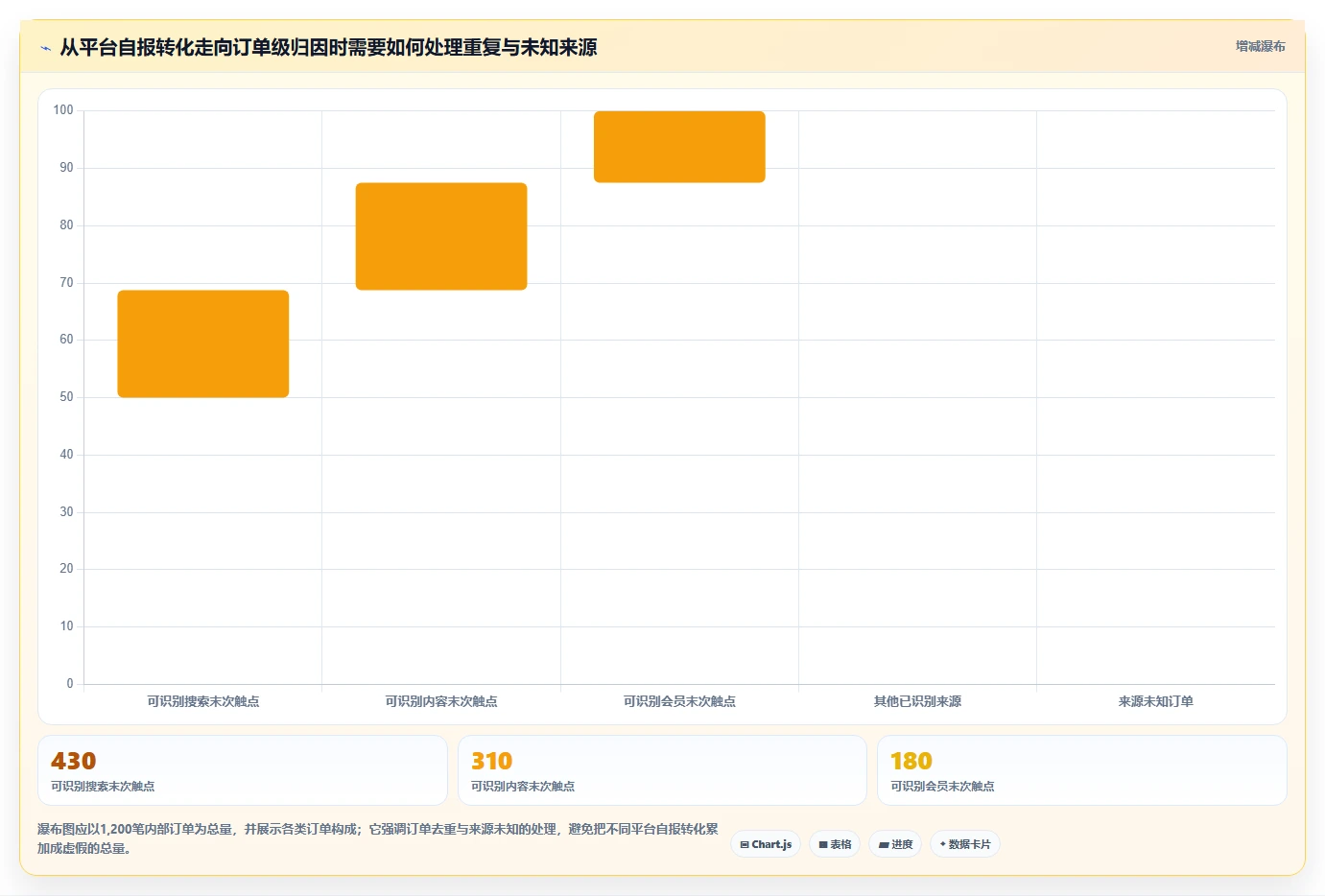Click the 可识别内容末次触点 waterfall bar
Screen dimensions: 1325x896
tap(441, 236)
